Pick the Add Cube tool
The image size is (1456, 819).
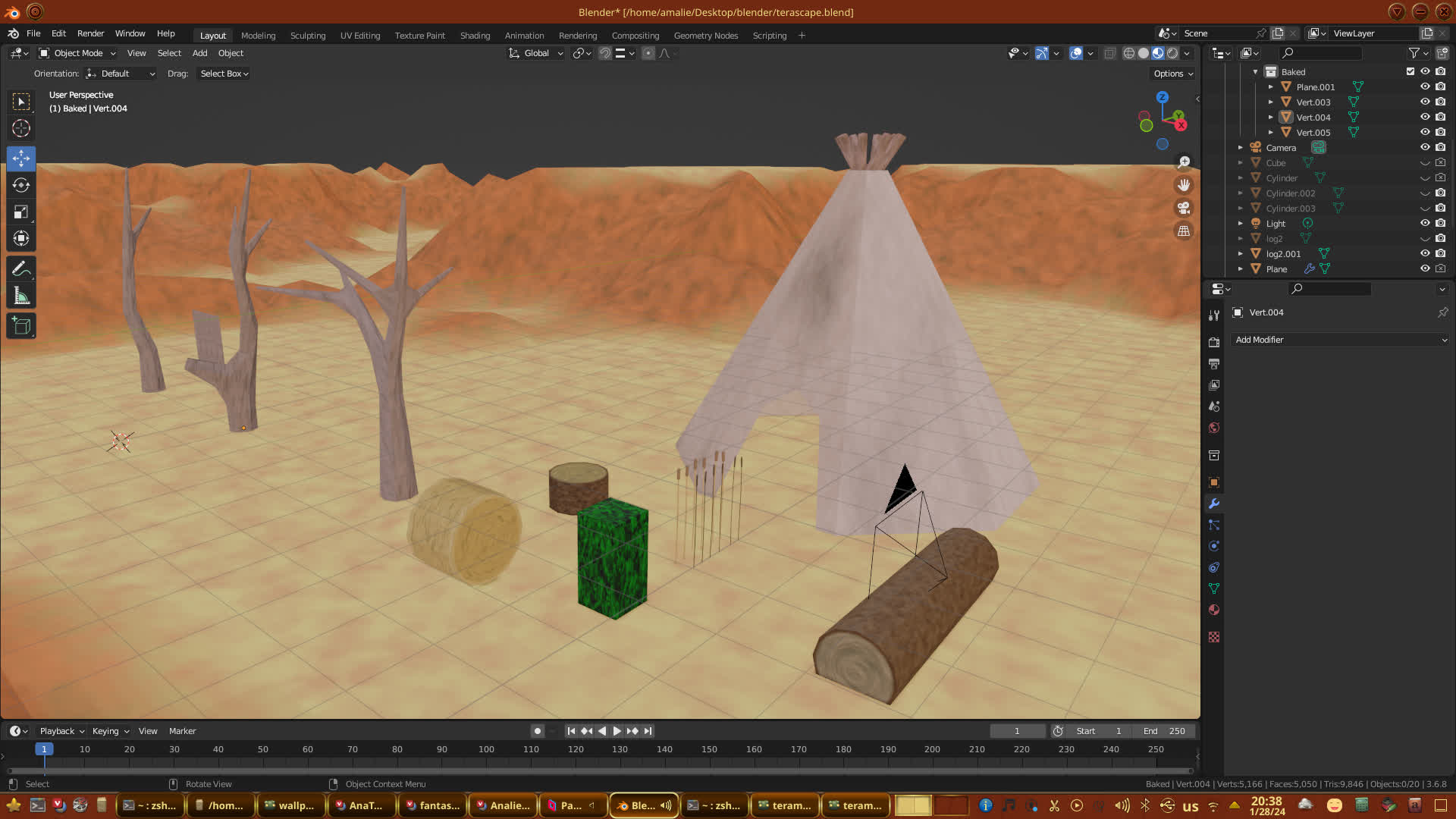click(x=21, y=326)
